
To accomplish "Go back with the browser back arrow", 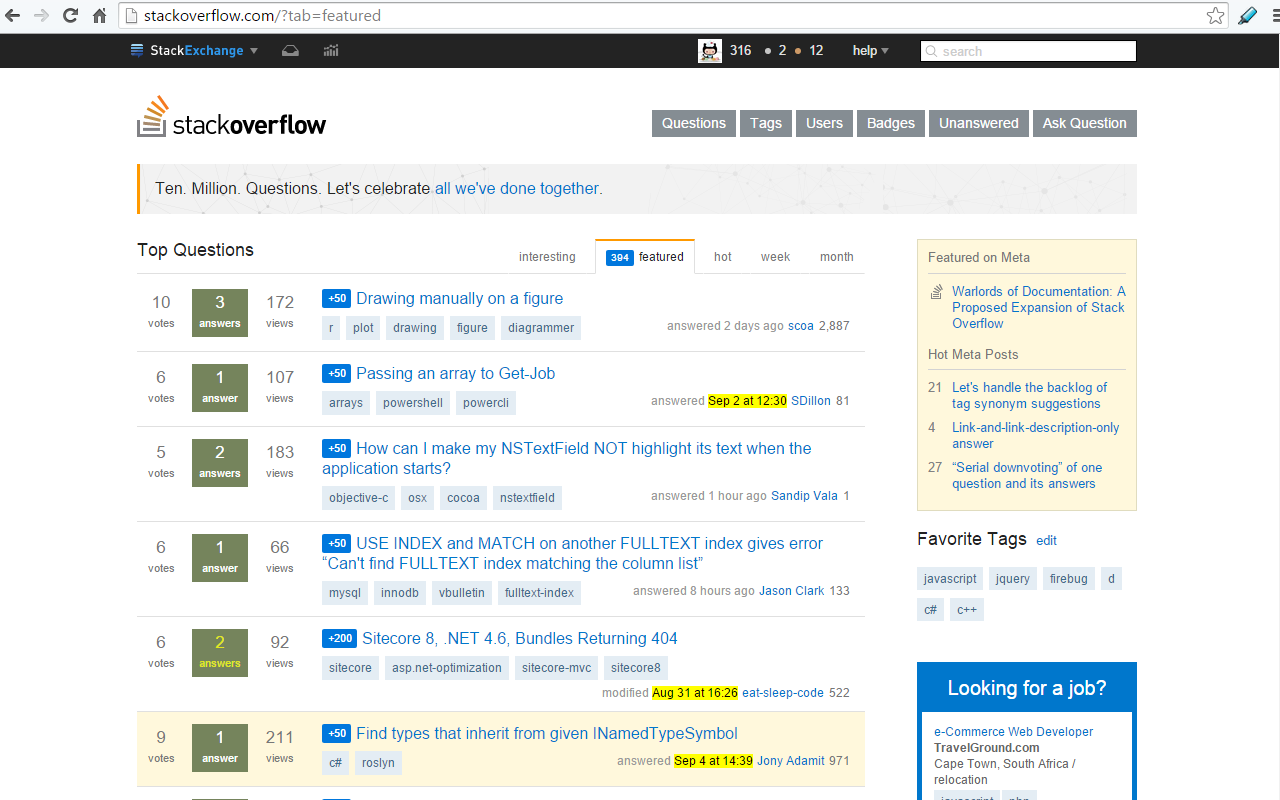I will point(13,15).
